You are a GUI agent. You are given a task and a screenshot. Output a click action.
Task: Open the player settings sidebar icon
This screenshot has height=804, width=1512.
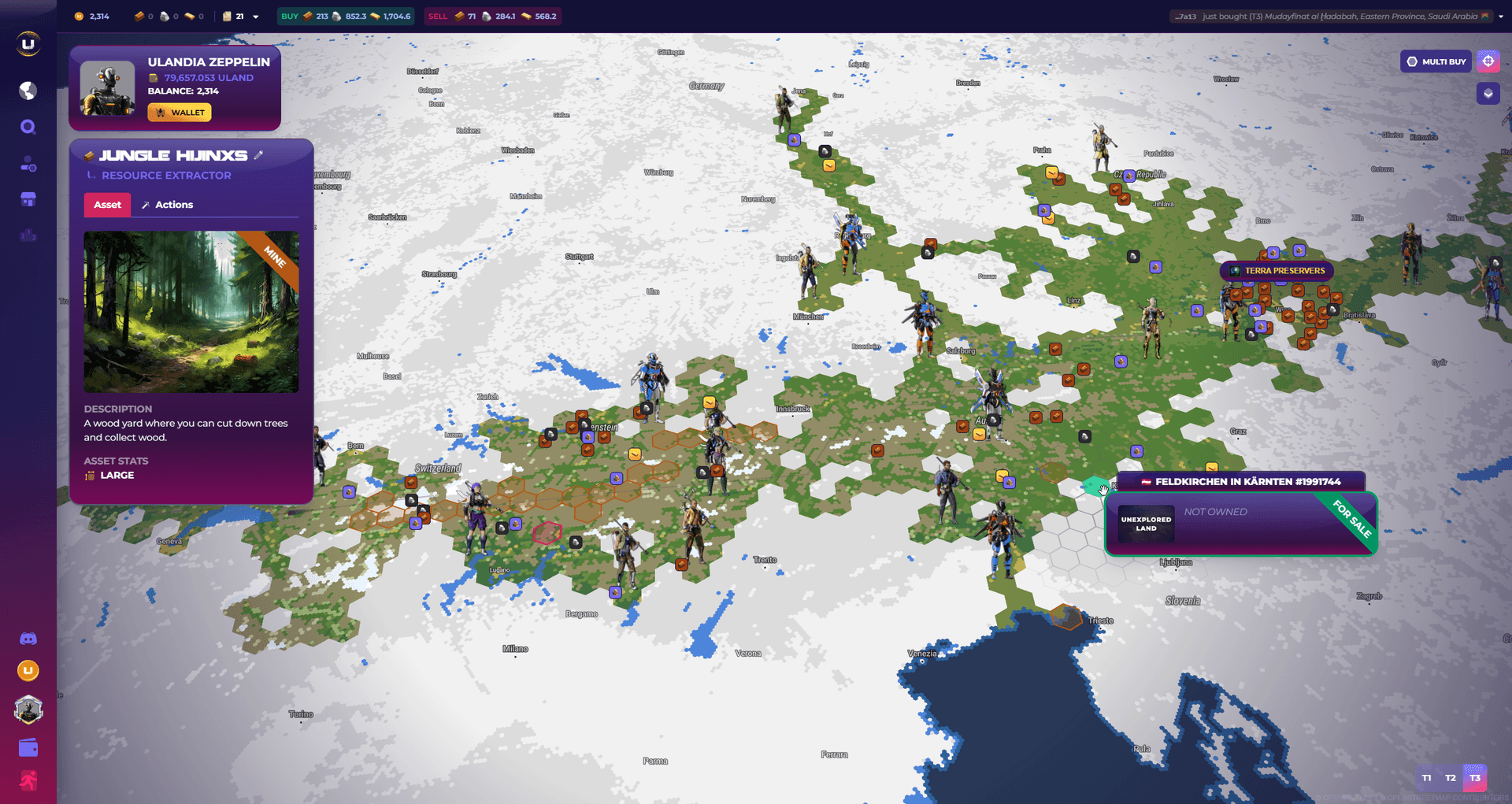28,164
